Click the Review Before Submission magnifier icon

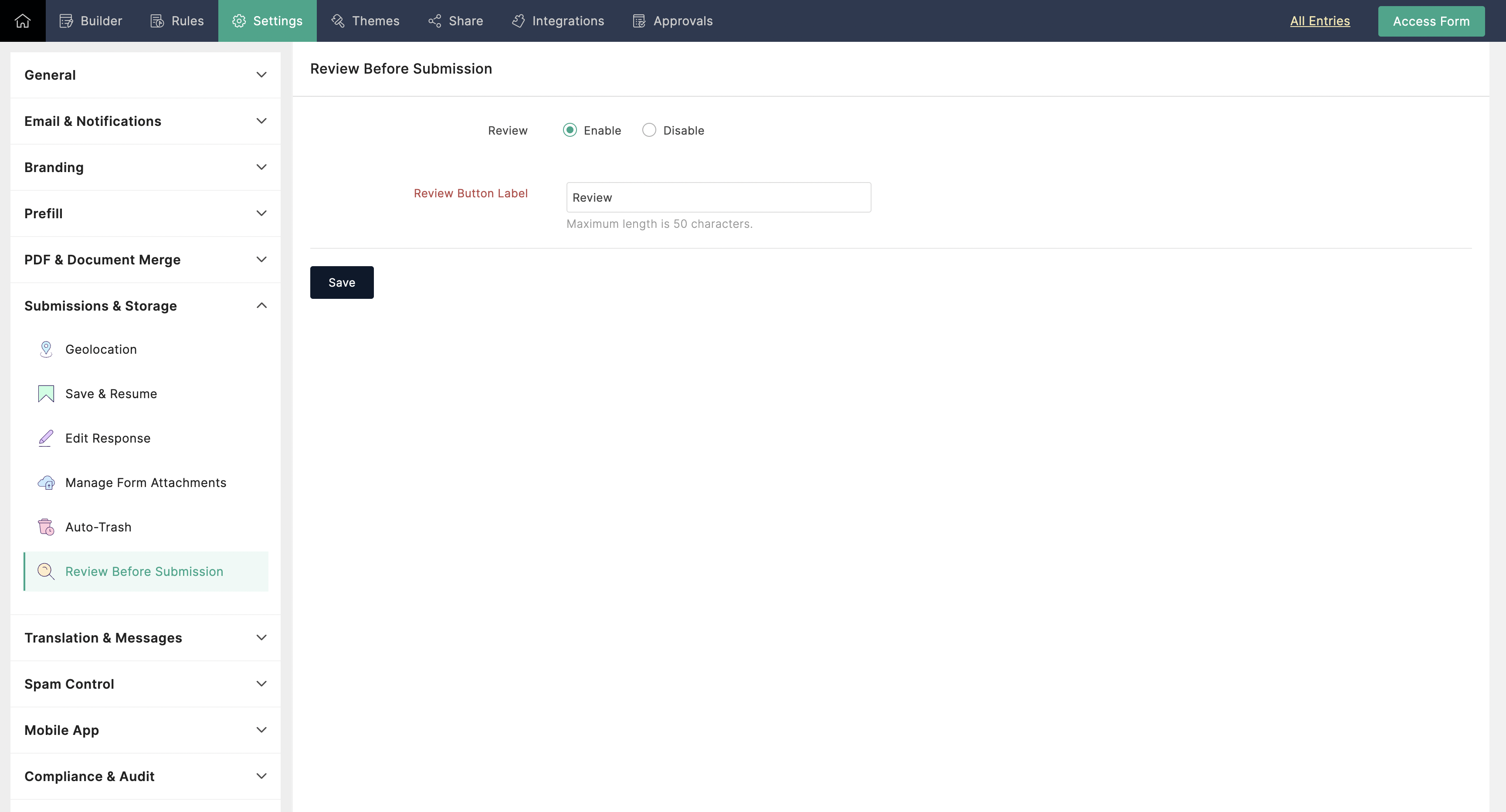pyautogui.click(x=46, y=571)
